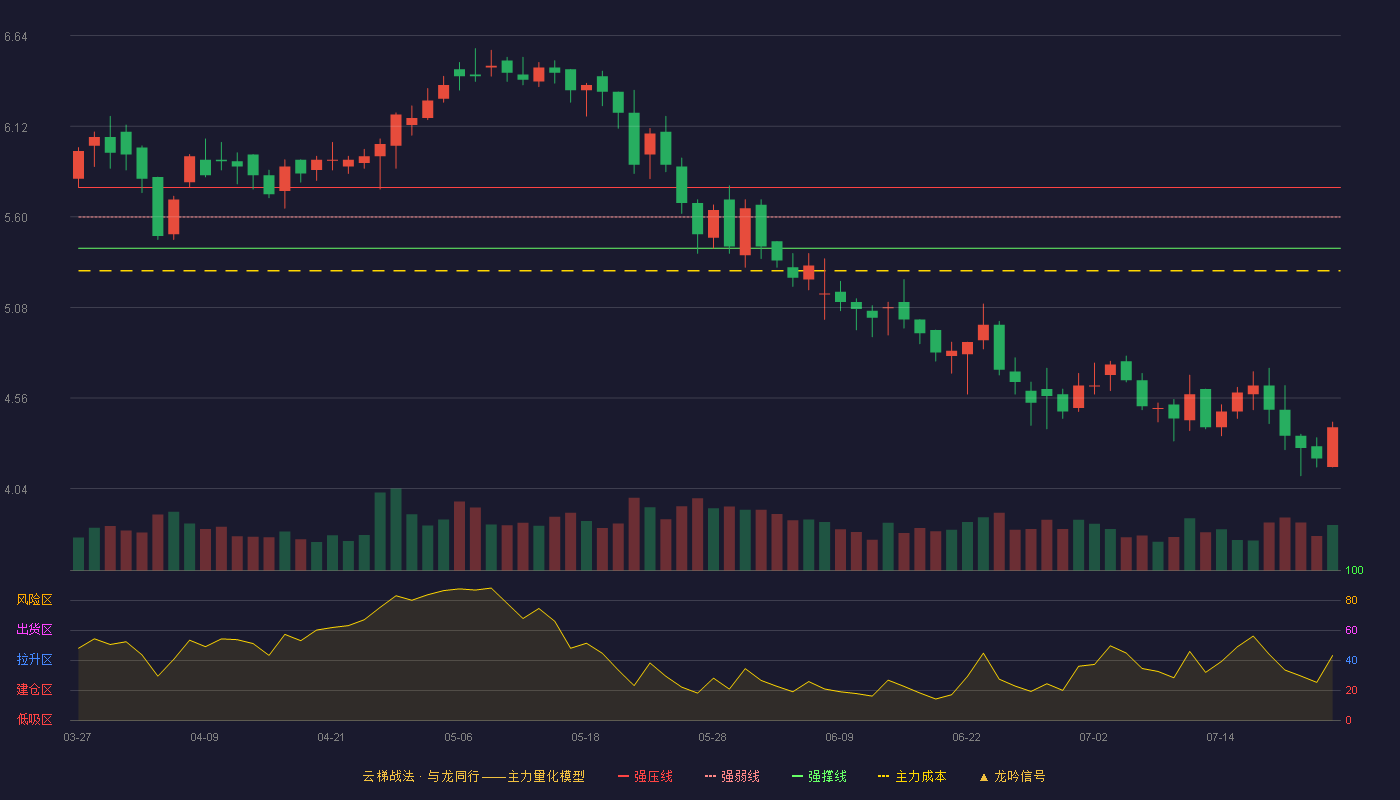1400x800 pixels.
Task: Click the 03-27 date axis label
Action: [77, 737]
